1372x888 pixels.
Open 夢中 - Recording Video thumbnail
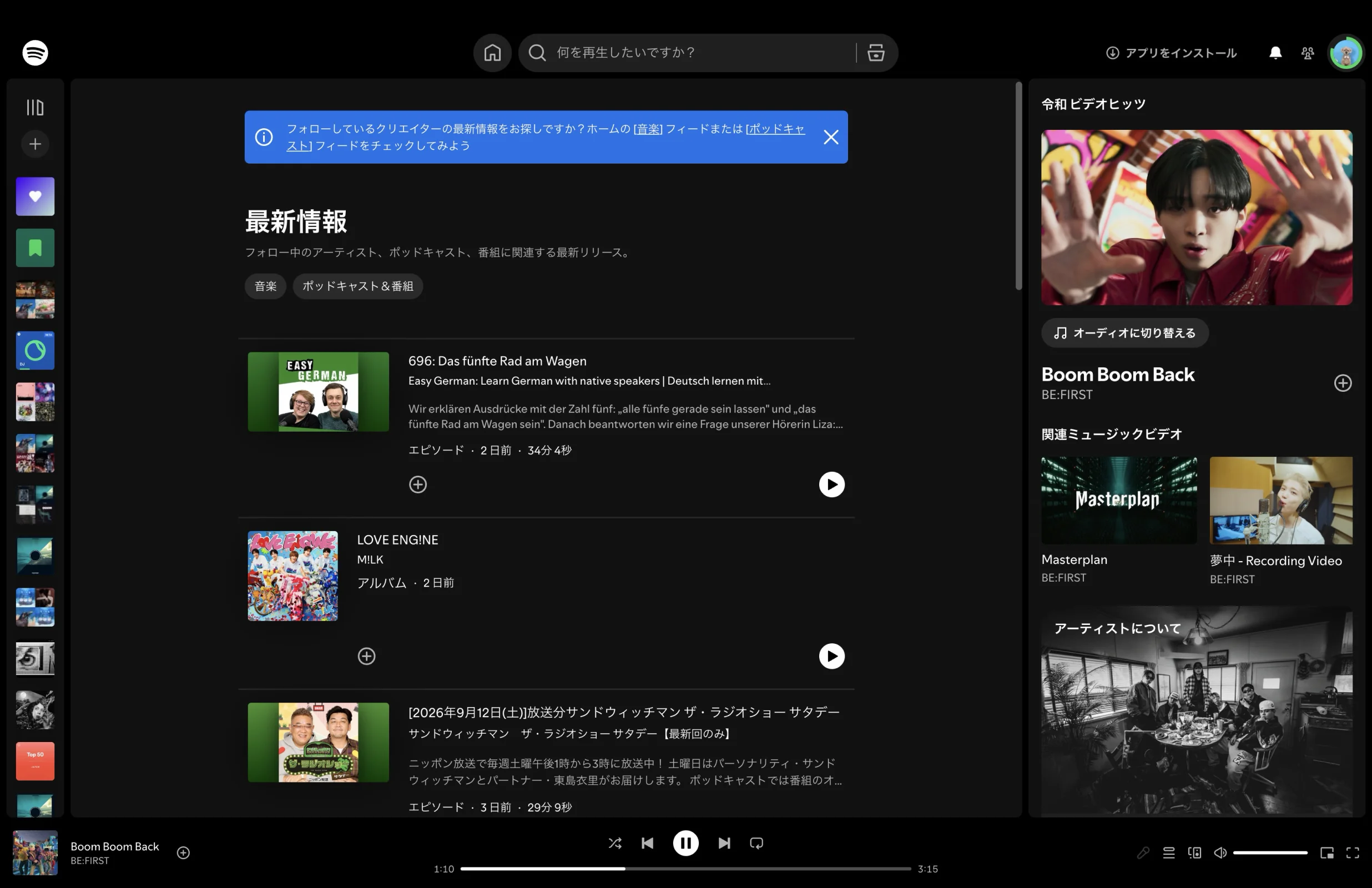[x=1281, y=501]
